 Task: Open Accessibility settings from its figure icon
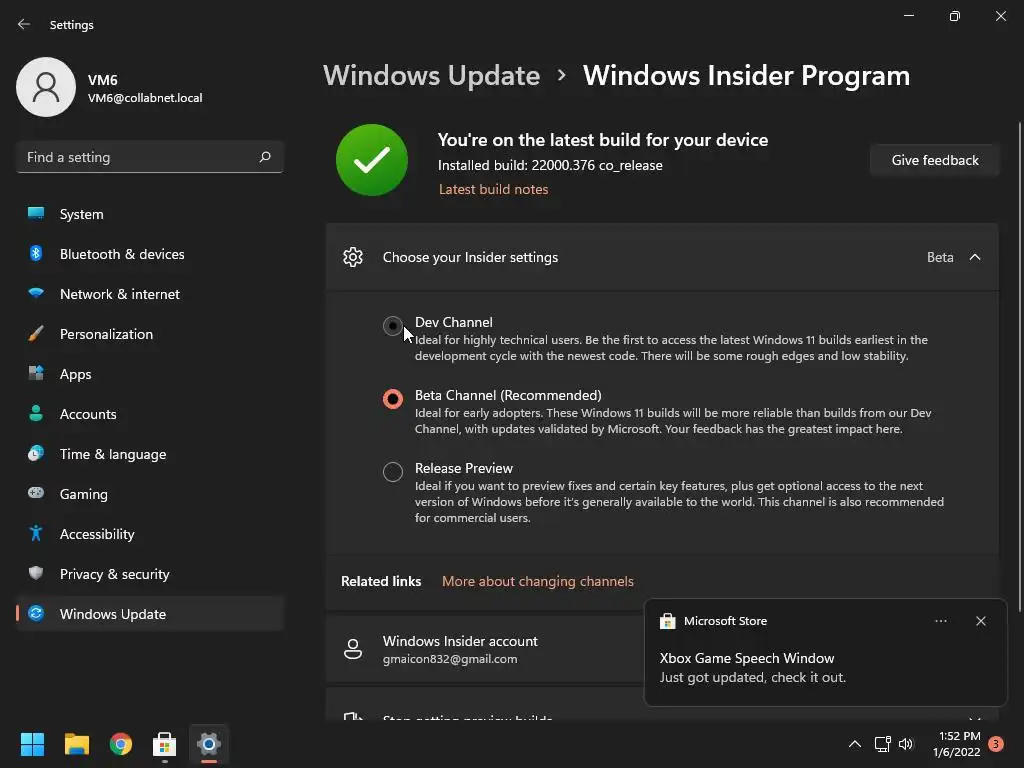pos(36,534)
